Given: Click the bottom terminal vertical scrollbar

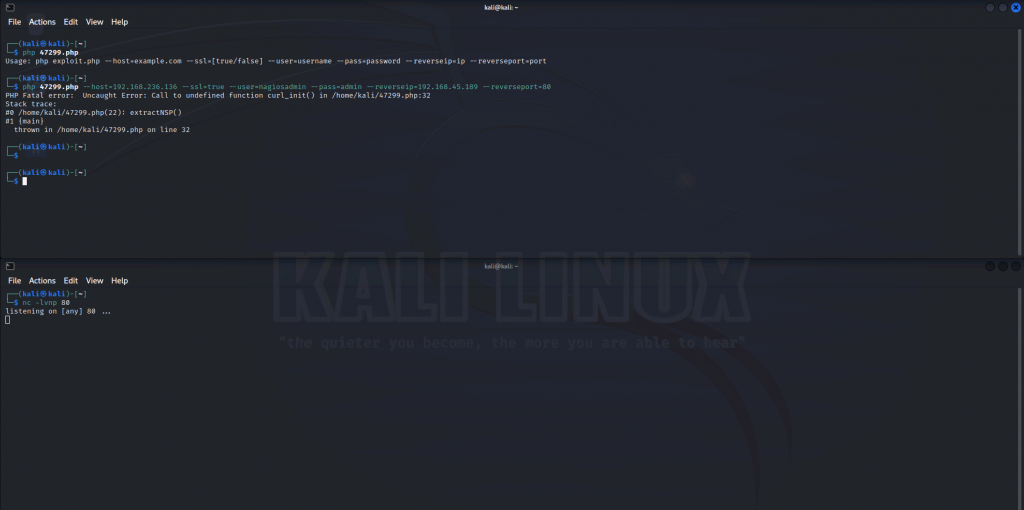Looking at the screenshot, I should pos(1020,397).
